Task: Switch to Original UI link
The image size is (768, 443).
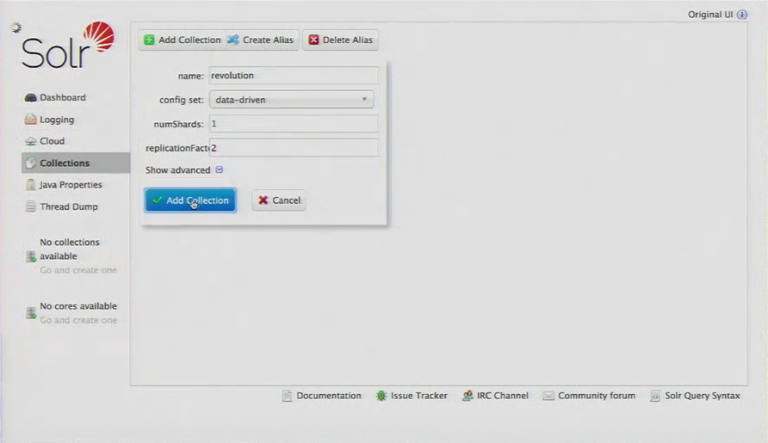Action: (x=711, y=15)
